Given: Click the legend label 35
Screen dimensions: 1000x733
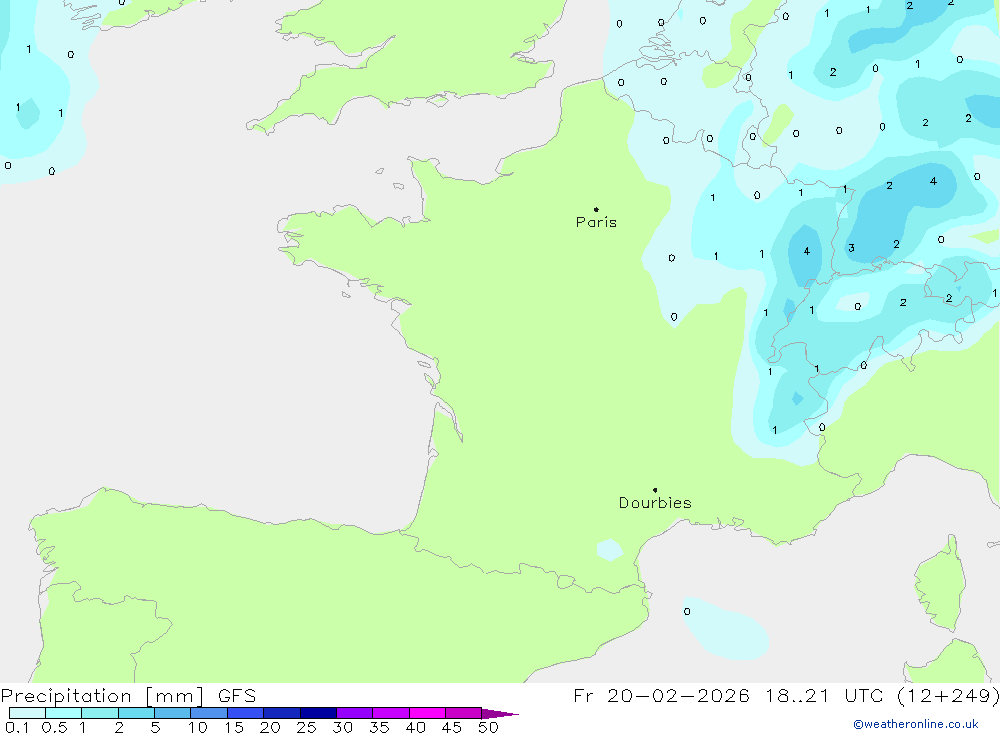Looking at the screenshot, I should click(x=379, y=727).
